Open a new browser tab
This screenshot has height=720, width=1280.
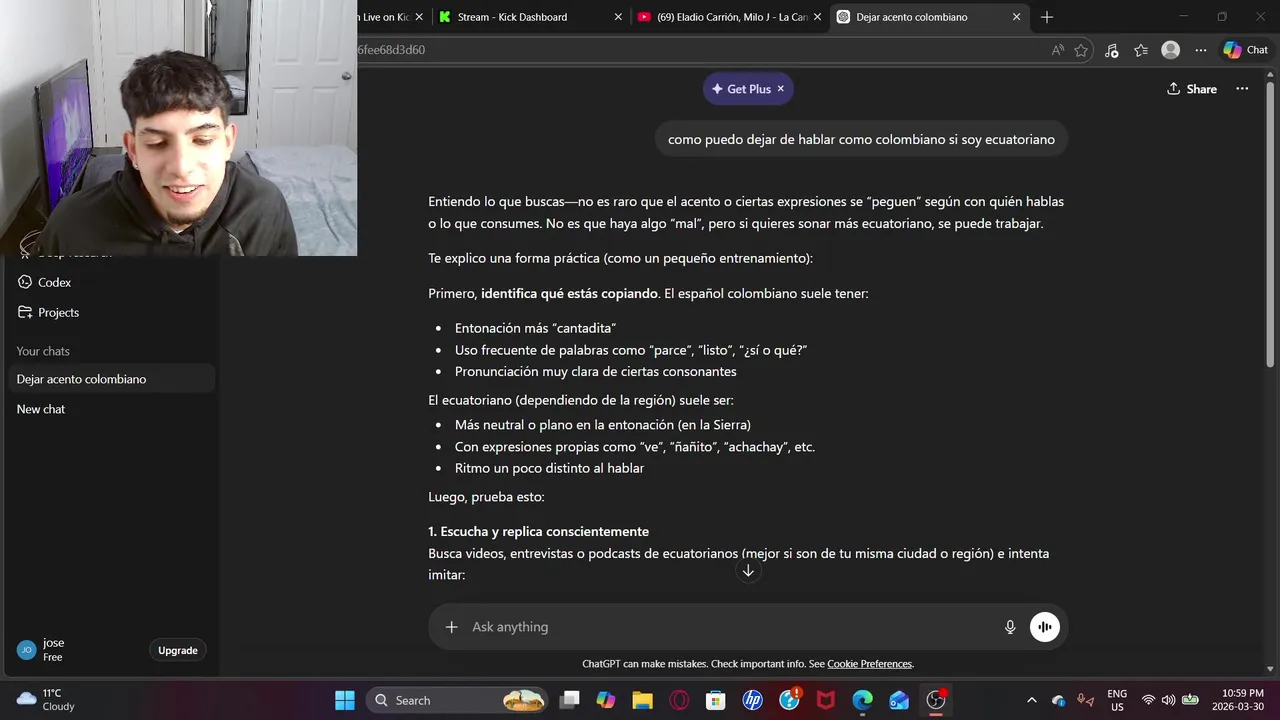pyautogui.click(x=1047, y=17)
